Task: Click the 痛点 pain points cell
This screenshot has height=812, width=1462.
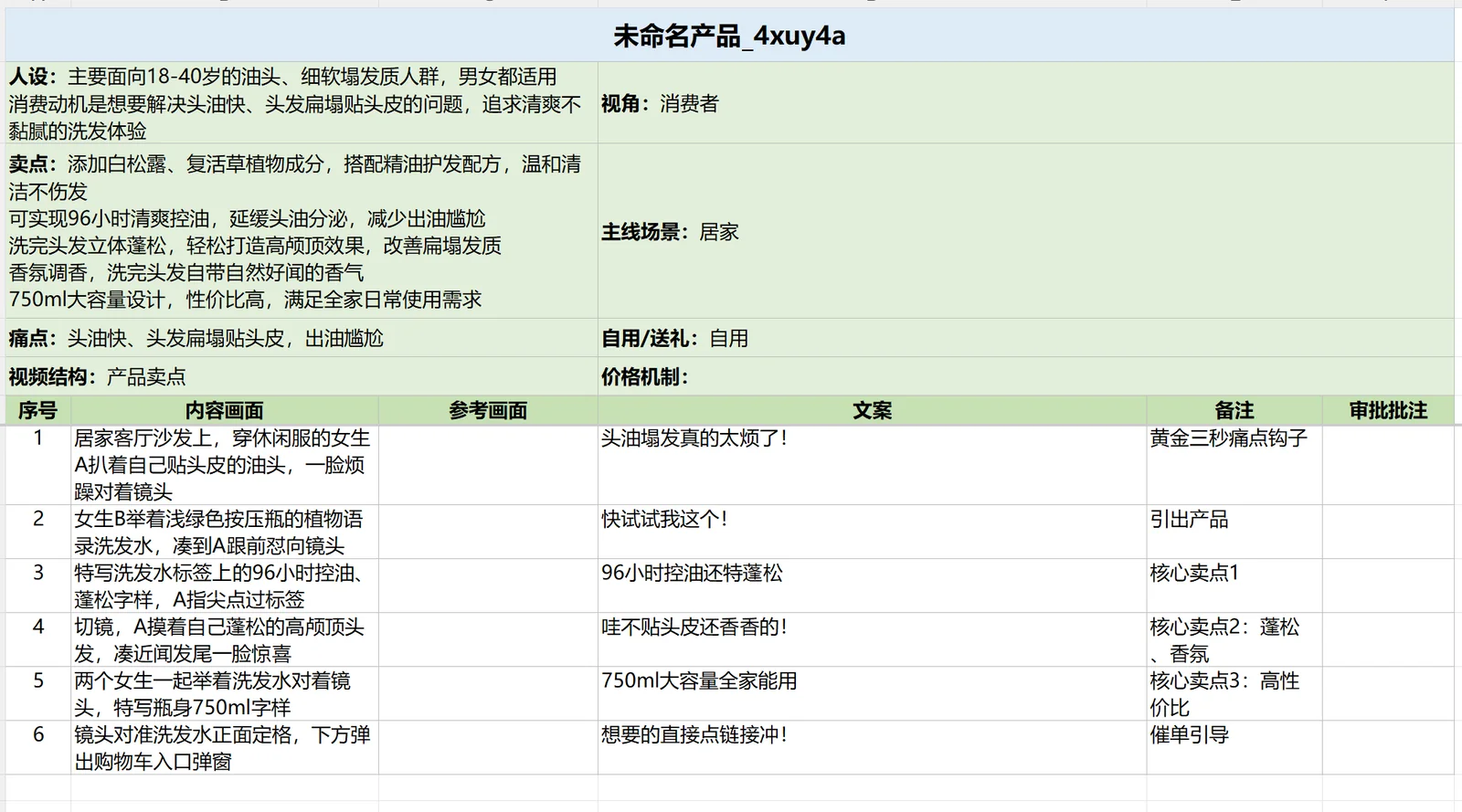Action: 302,338
